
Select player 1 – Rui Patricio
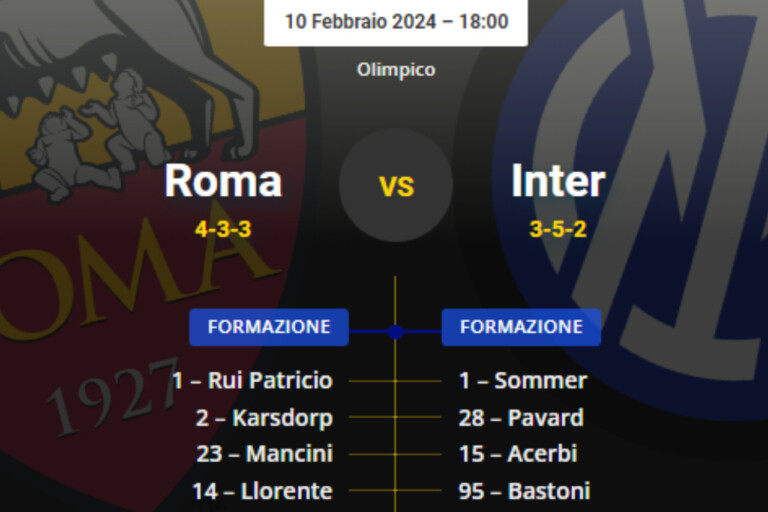coord(252,381)
